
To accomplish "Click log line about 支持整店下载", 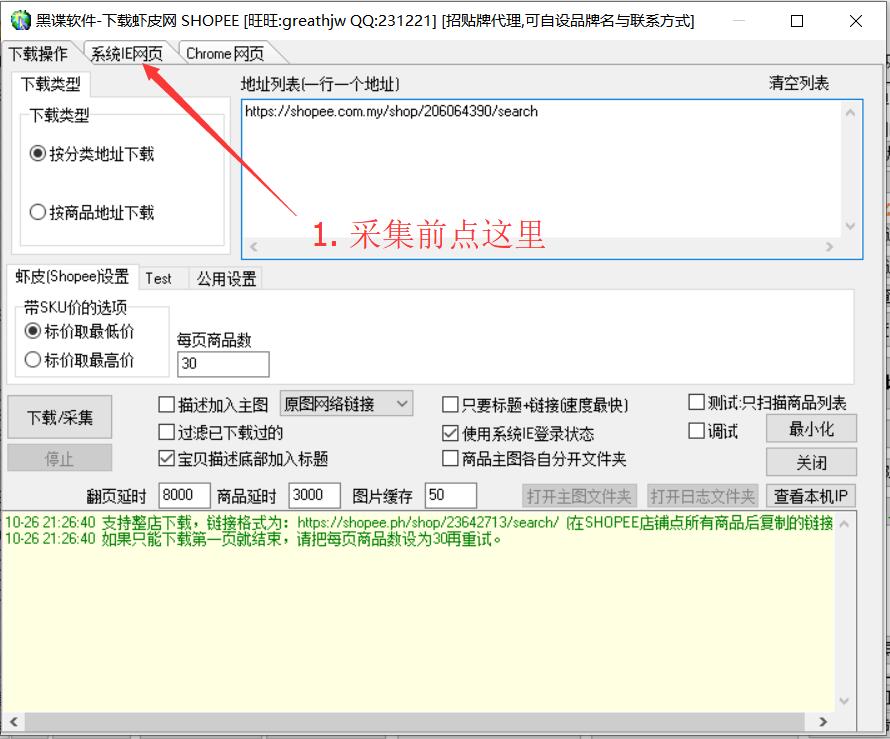I will [x=419, y=523].
